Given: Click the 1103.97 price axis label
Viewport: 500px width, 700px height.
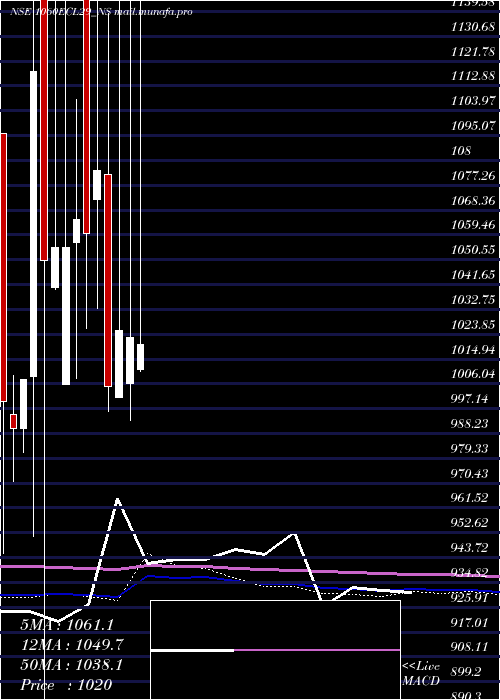Looking at the screenshot, I should pyautogui.click(x=473, y=101).
